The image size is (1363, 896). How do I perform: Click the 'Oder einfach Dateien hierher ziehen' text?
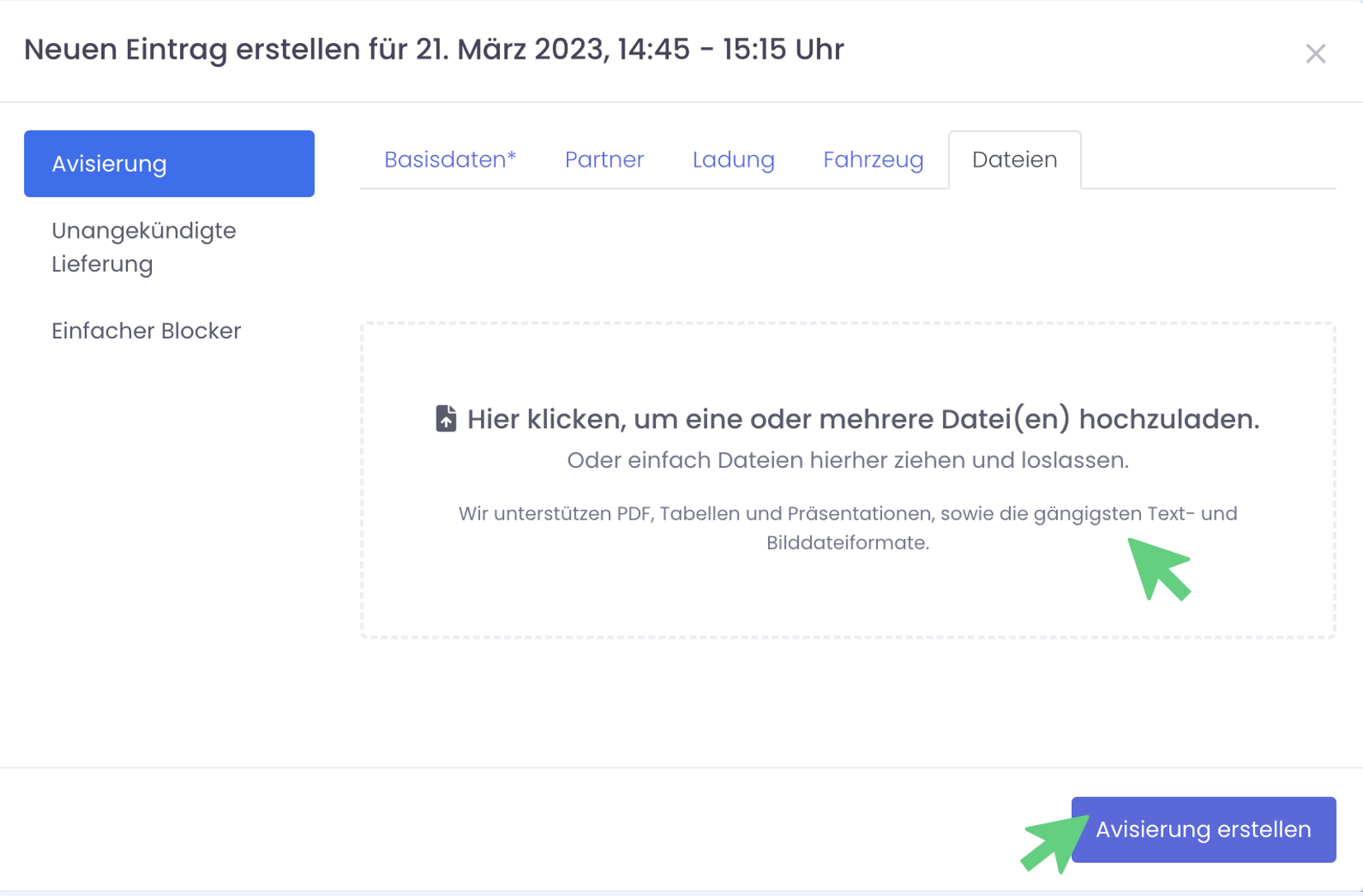click(847, 460)
